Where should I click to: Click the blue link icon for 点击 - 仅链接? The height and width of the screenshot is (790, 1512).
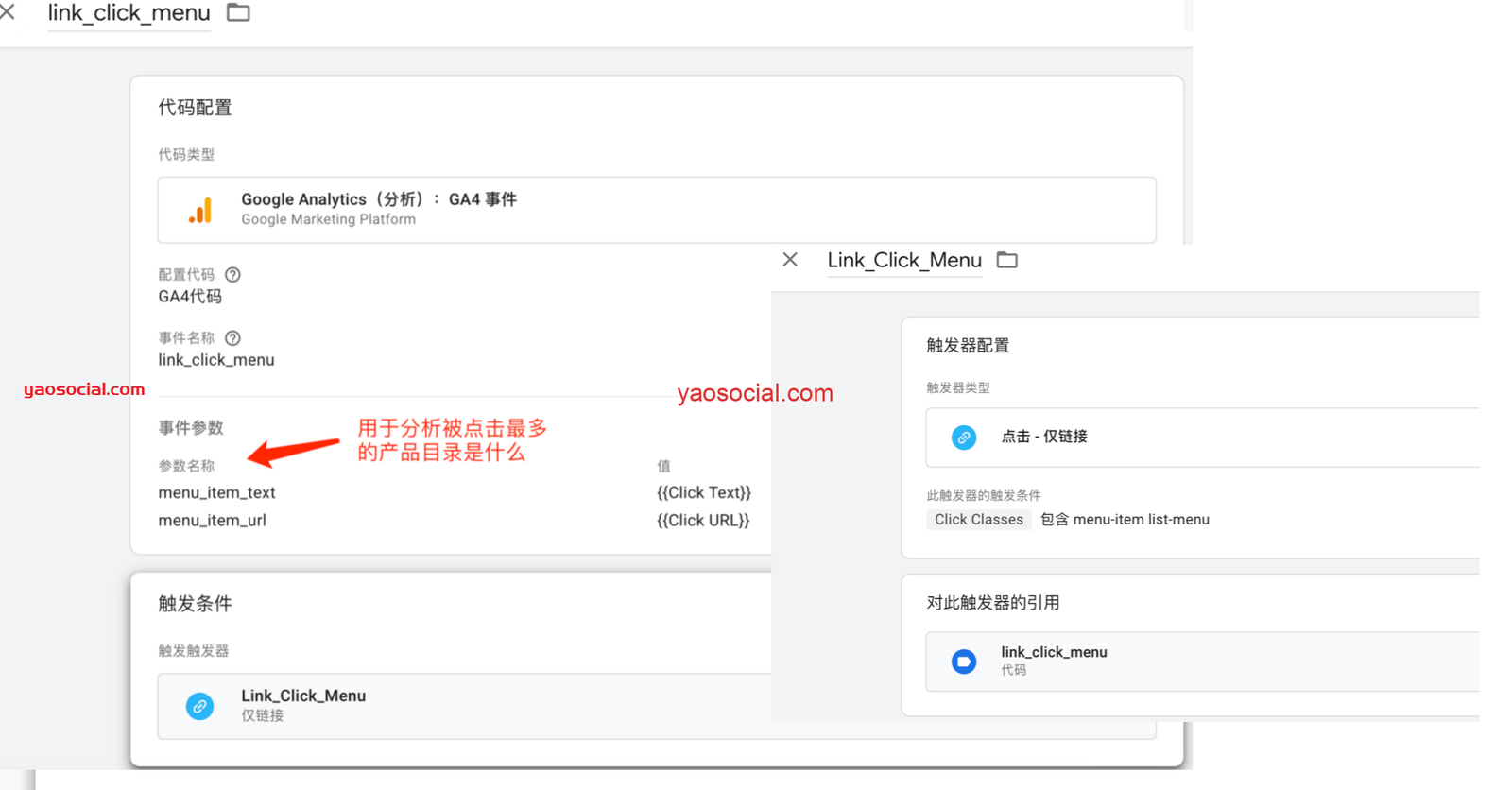963,438
